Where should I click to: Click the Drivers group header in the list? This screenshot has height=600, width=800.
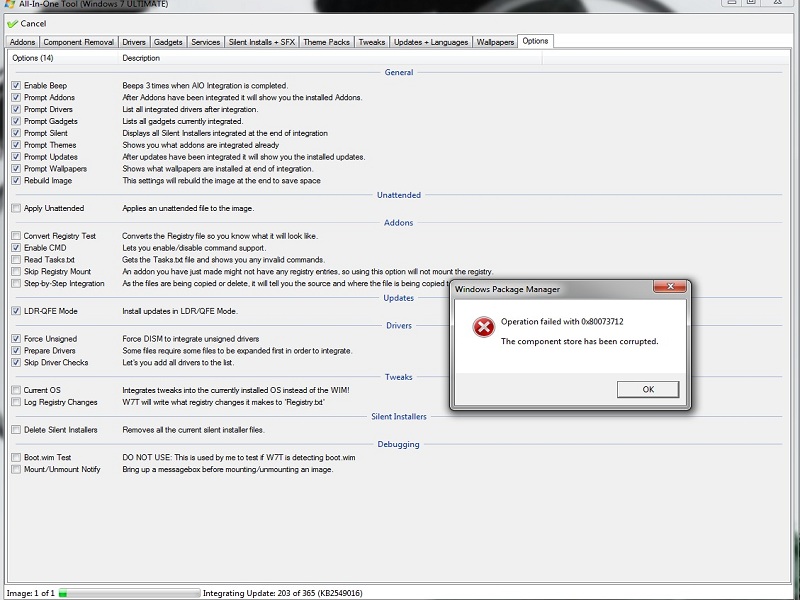pos(398,326)
